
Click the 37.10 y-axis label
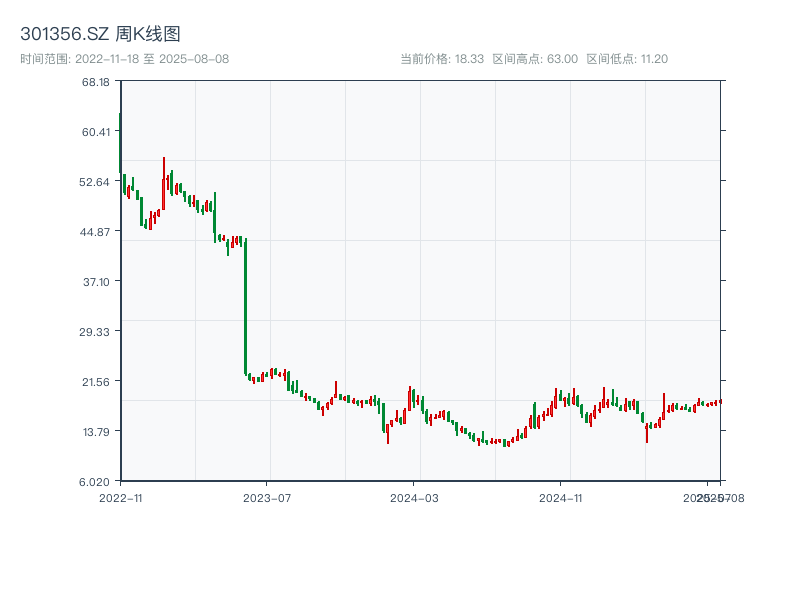point(96,282)
